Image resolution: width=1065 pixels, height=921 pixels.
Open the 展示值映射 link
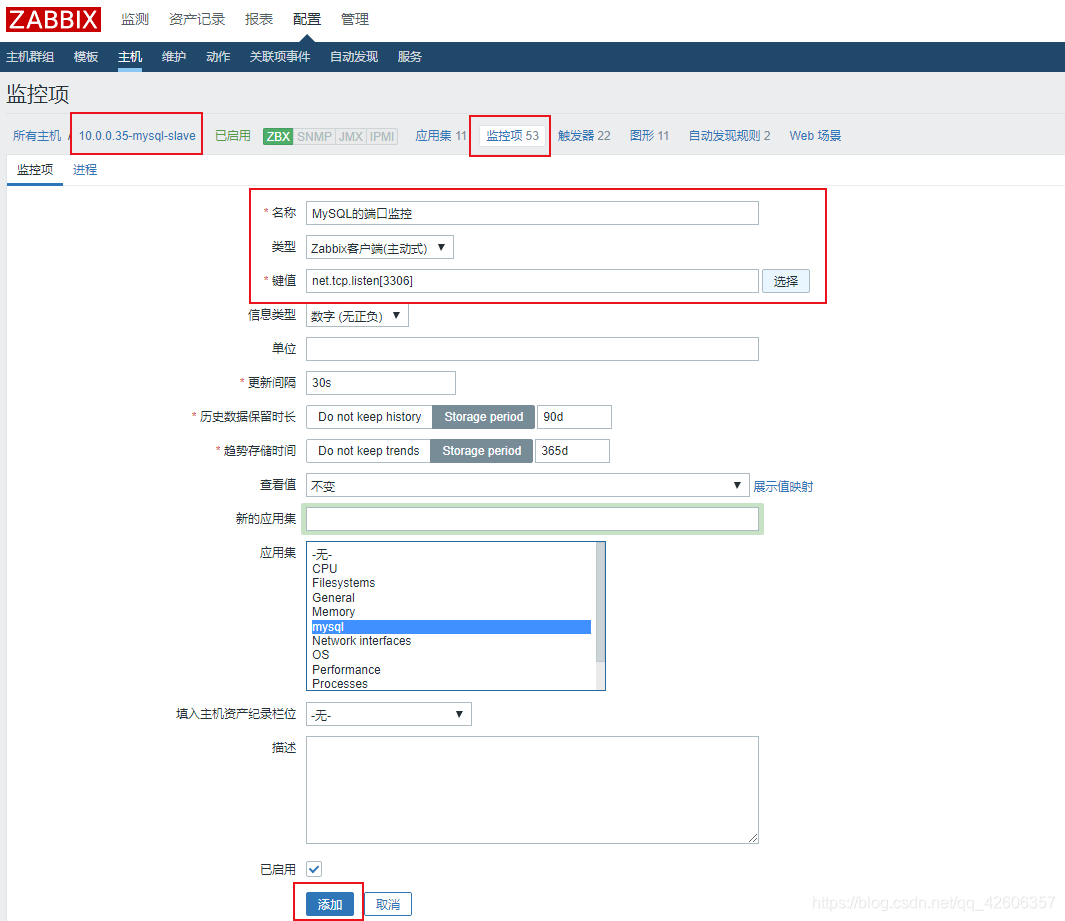[782, 486]
